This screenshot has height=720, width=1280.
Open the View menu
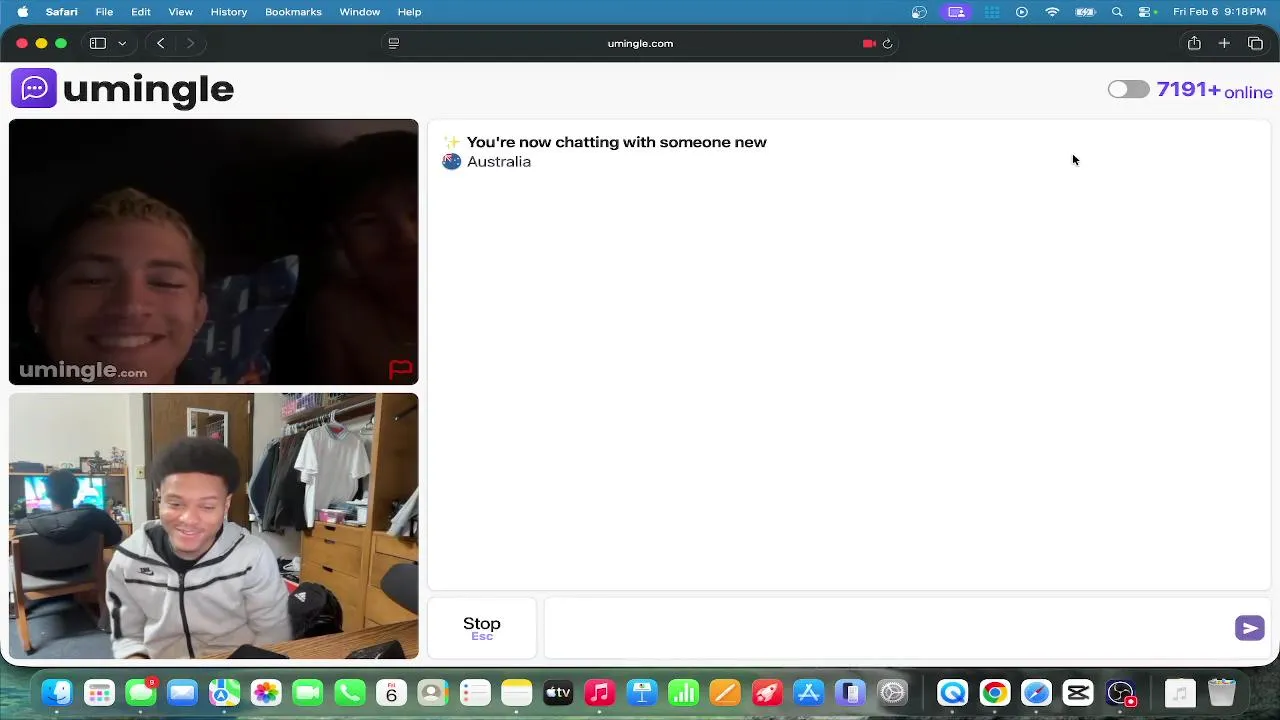(x=180, y=12)
